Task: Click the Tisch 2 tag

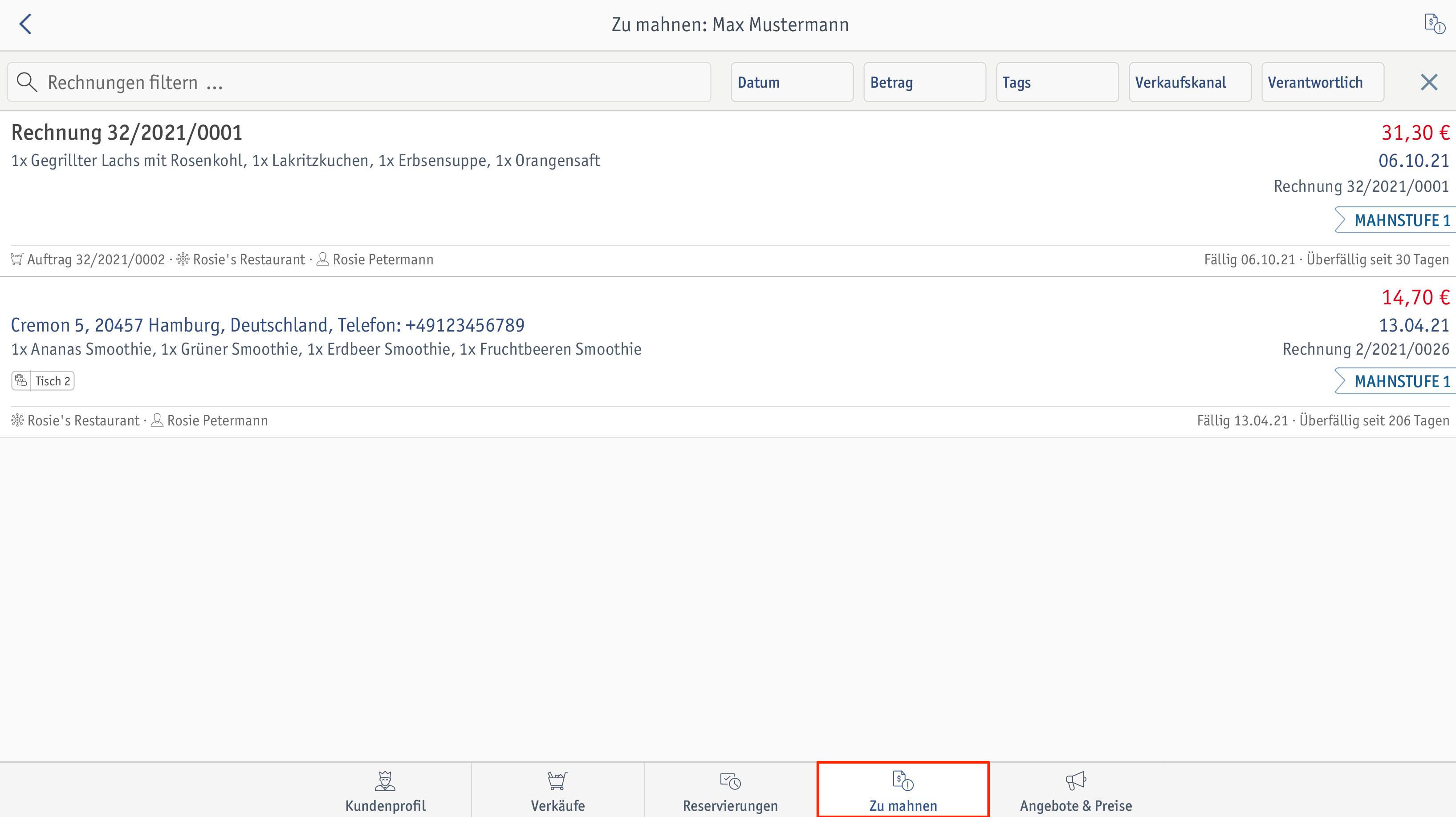Action: (43, 381)
